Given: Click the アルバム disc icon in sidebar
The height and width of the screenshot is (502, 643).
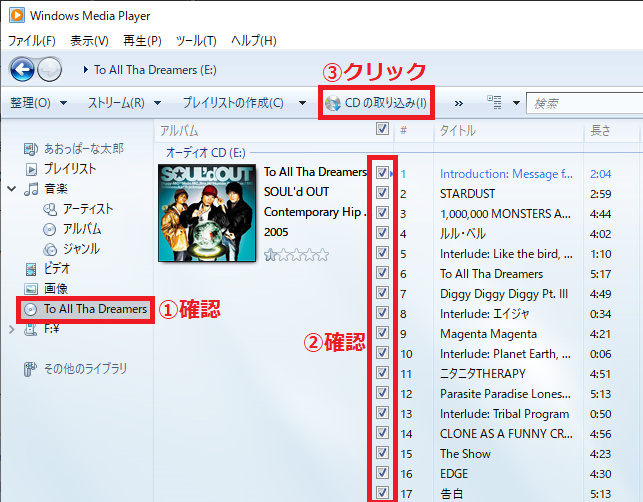Looking at the screenshot, I should [50, 229].
